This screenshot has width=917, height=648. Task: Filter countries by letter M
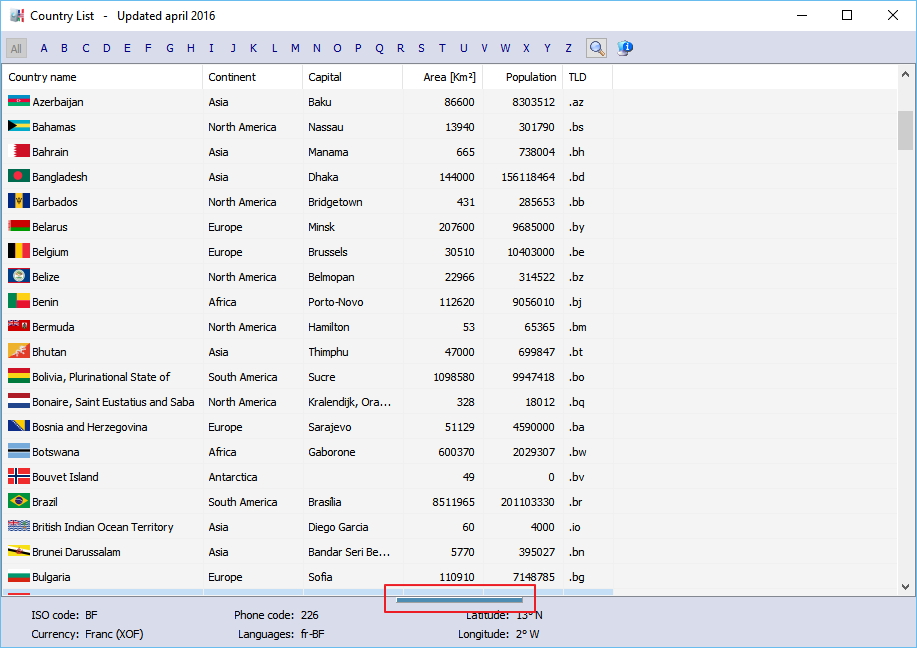click(295, 48)
